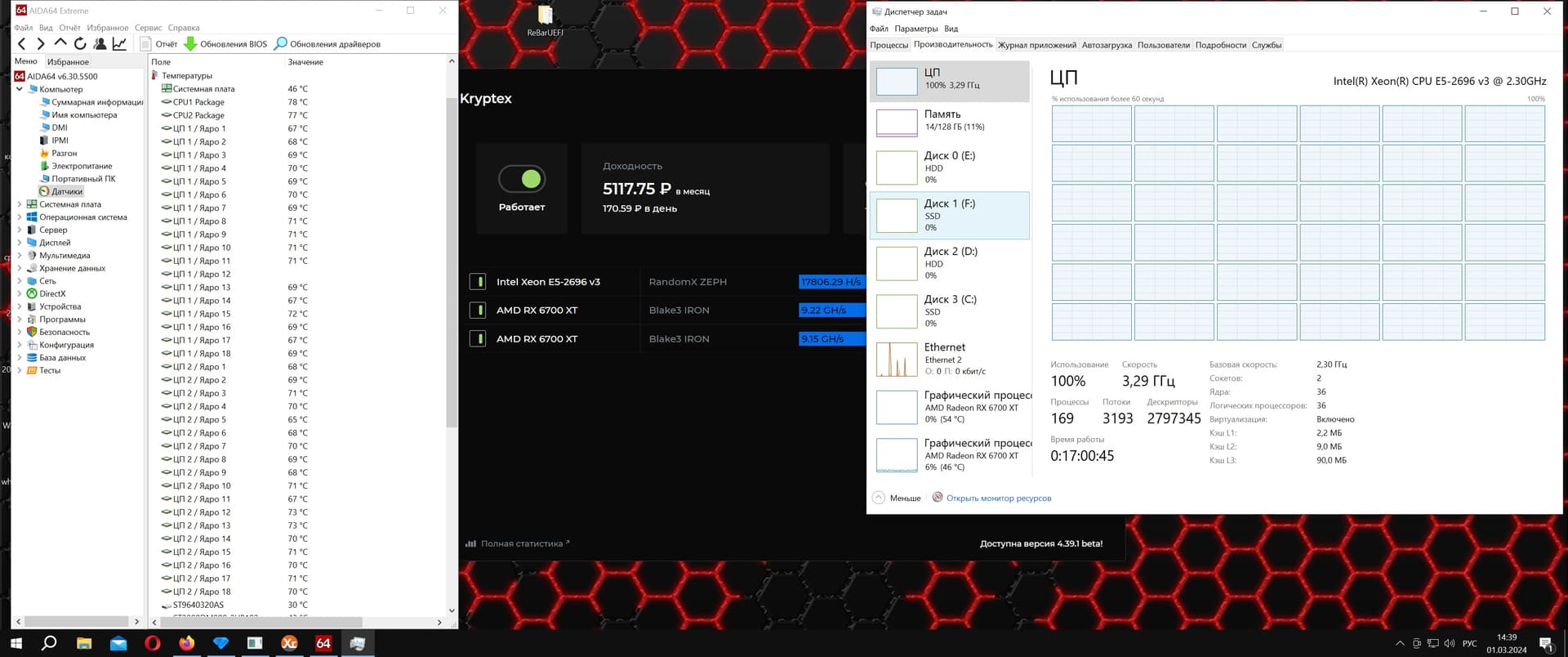The height and width of the screenshot is (657, 1568).
Task: Open Полная статистика link in Kryptex
Action: pyautogui.click(x=518, y=543)
